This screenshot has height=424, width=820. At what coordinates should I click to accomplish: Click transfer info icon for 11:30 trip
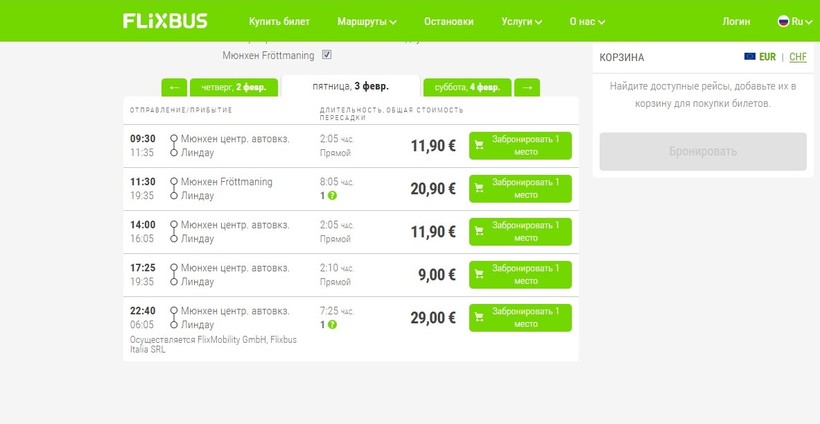pyautogui.click(x=332, y=196)
